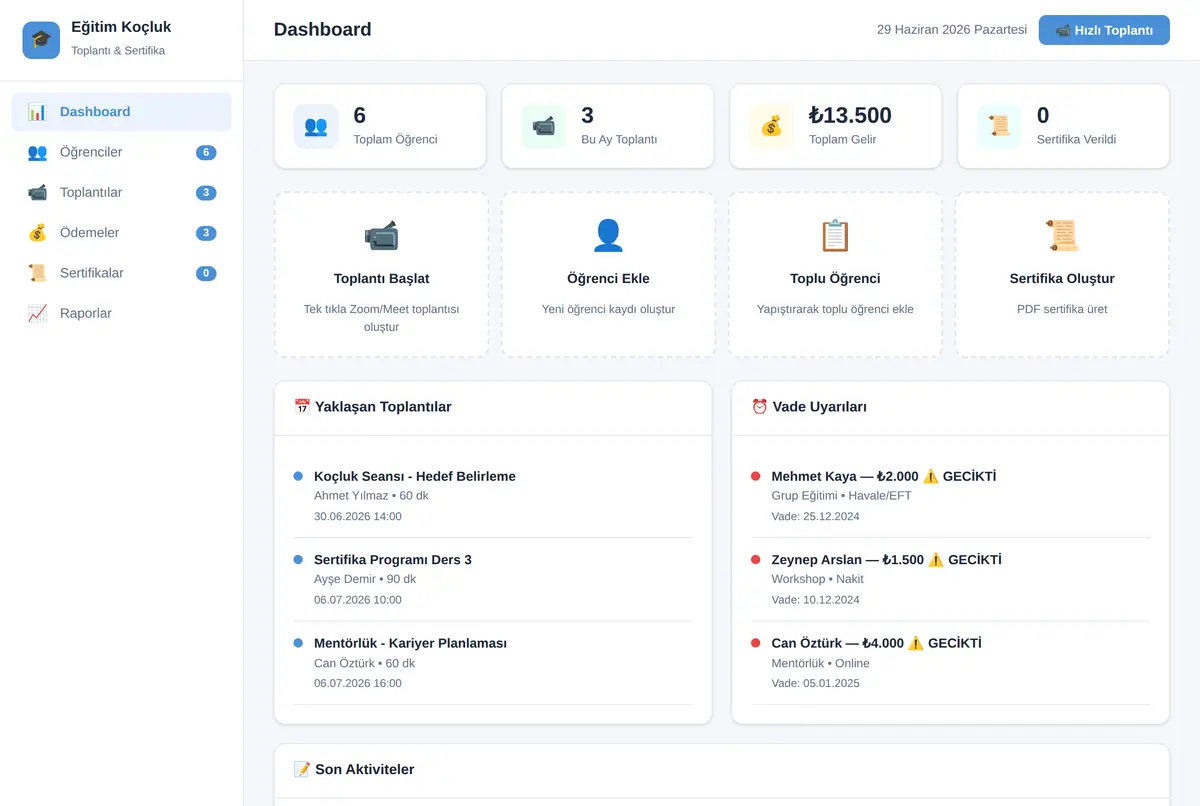Click the Sertifika Oluştur quick action title

click(x=1062, y=279)
